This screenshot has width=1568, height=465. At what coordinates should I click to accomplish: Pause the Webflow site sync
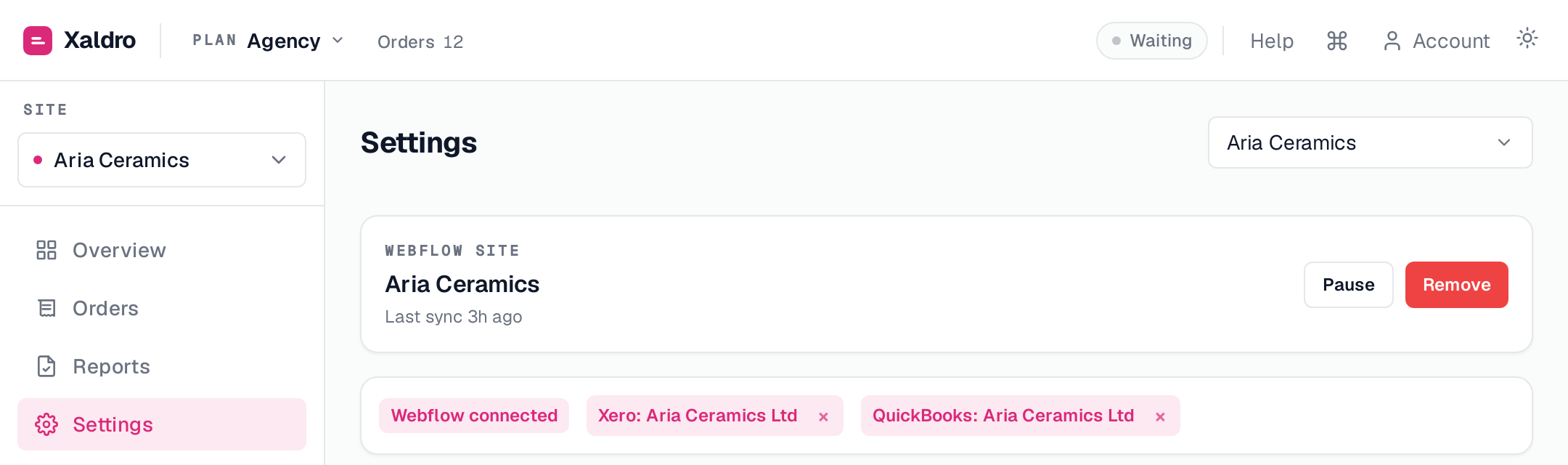[1348, 285]
